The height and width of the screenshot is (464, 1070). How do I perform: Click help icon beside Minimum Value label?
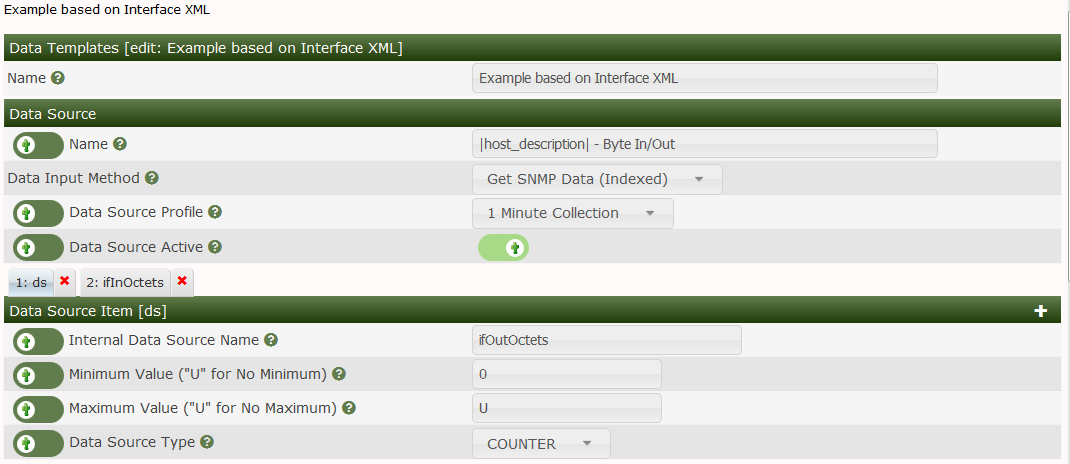pos(339,374)
